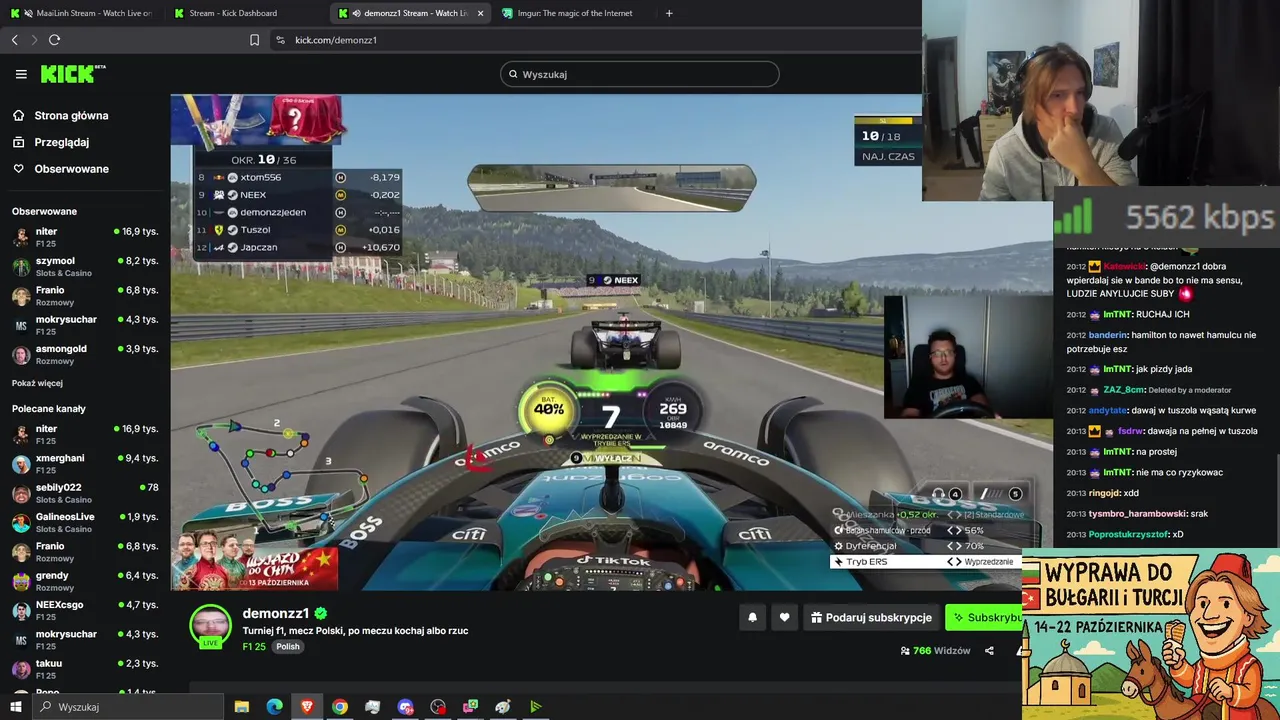The height and width of the screenshot is (720, 1280).
Task: Go back with the browser back arrow
Action: click(x=15, y=40)
